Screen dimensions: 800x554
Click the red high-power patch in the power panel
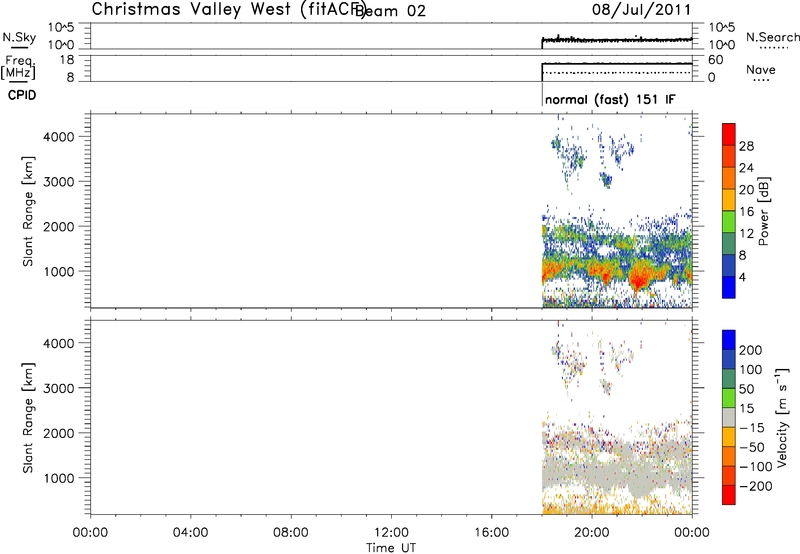[638, 278]
